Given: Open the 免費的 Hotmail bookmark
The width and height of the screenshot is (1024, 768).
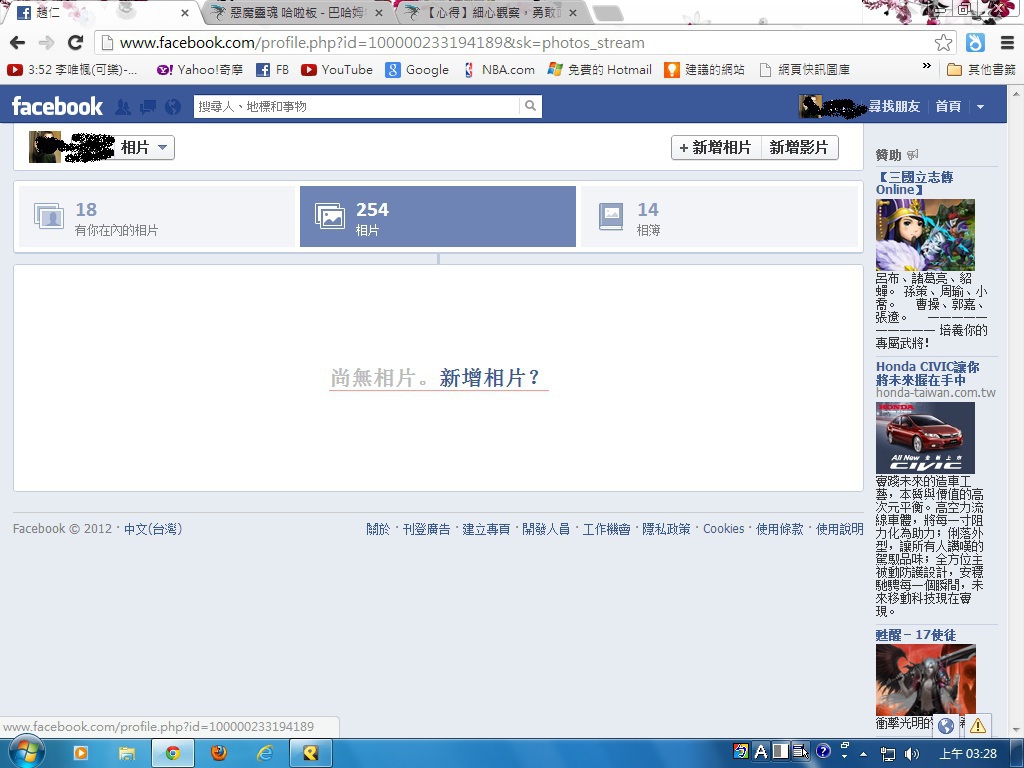Looking at the screenshot, I should pyautogui.click(x=600, y=70).
